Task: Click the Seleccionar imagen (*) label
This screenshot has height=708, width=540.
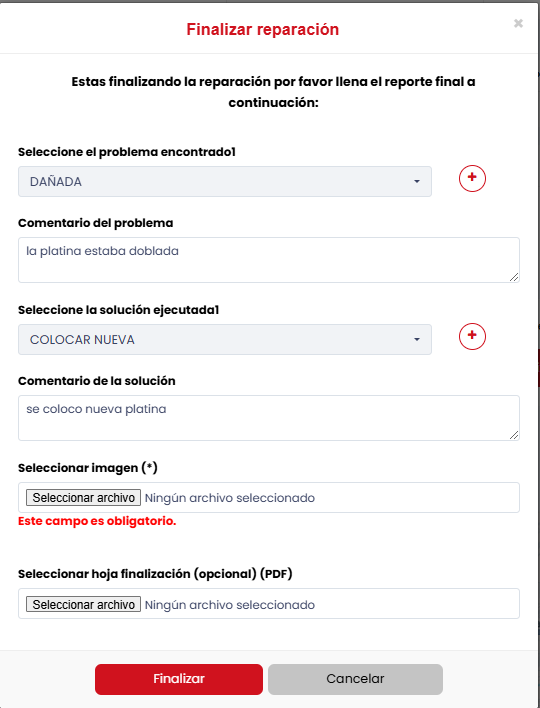Action: (88, 468)
